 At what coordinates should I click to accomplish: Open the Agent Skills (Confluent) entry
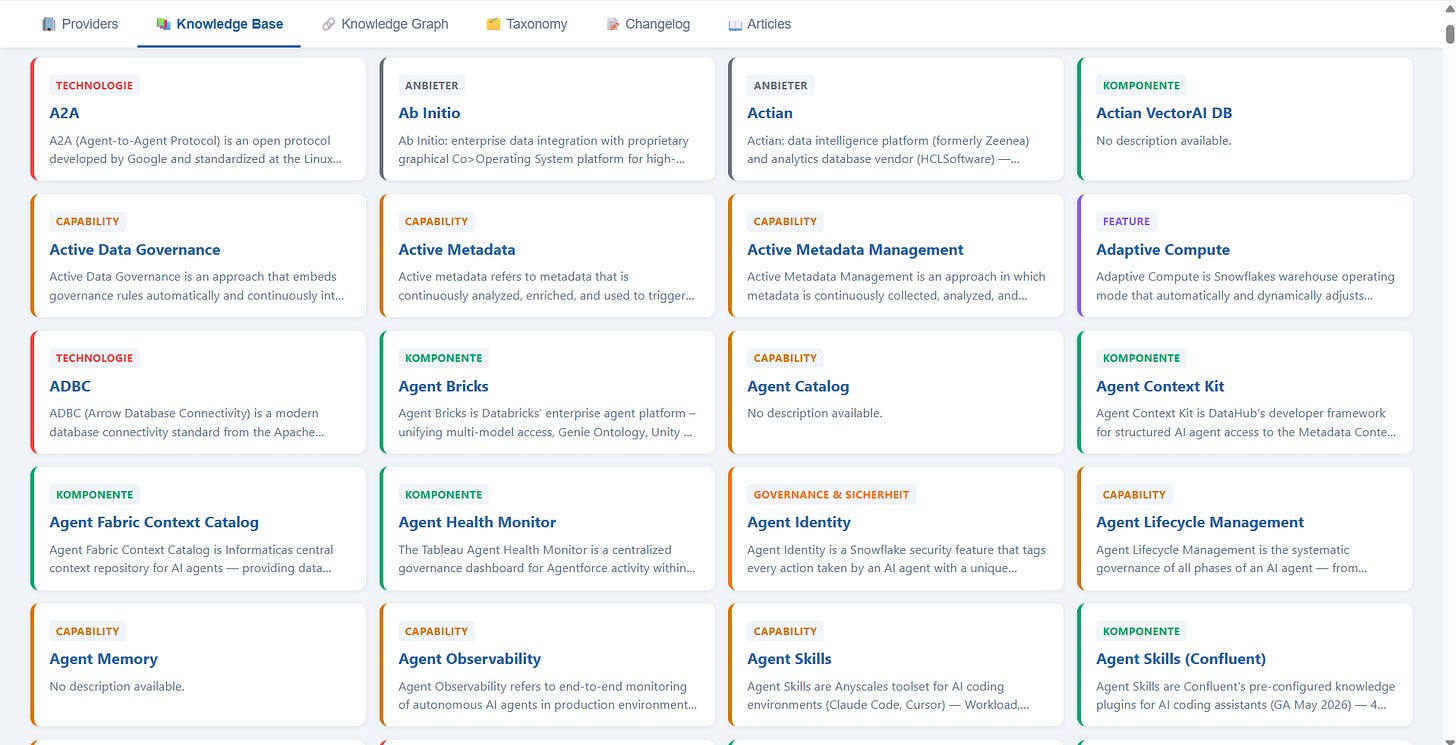pos(1181,659)
